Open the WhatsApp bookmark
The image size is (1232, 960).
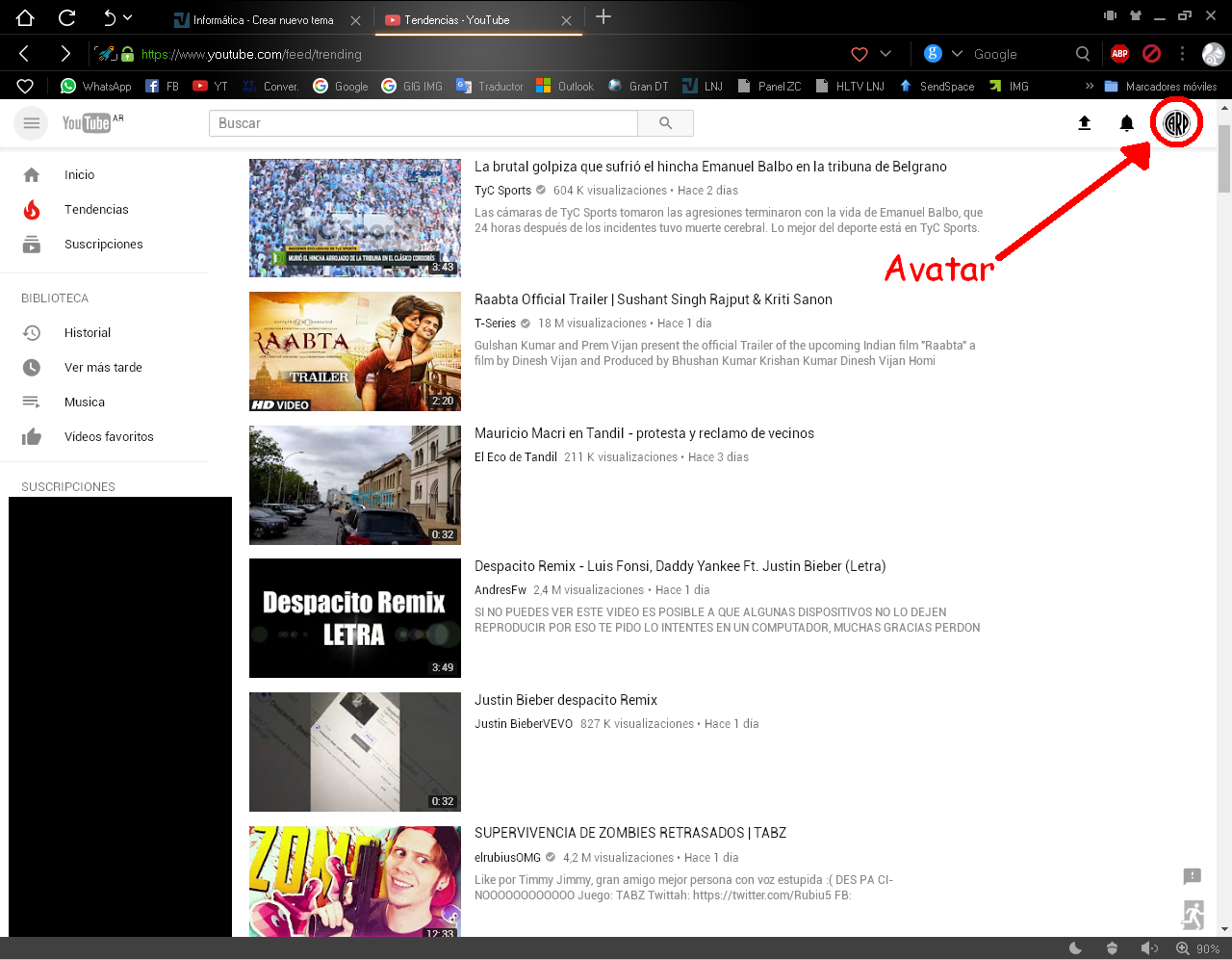[x=95, y=86]
